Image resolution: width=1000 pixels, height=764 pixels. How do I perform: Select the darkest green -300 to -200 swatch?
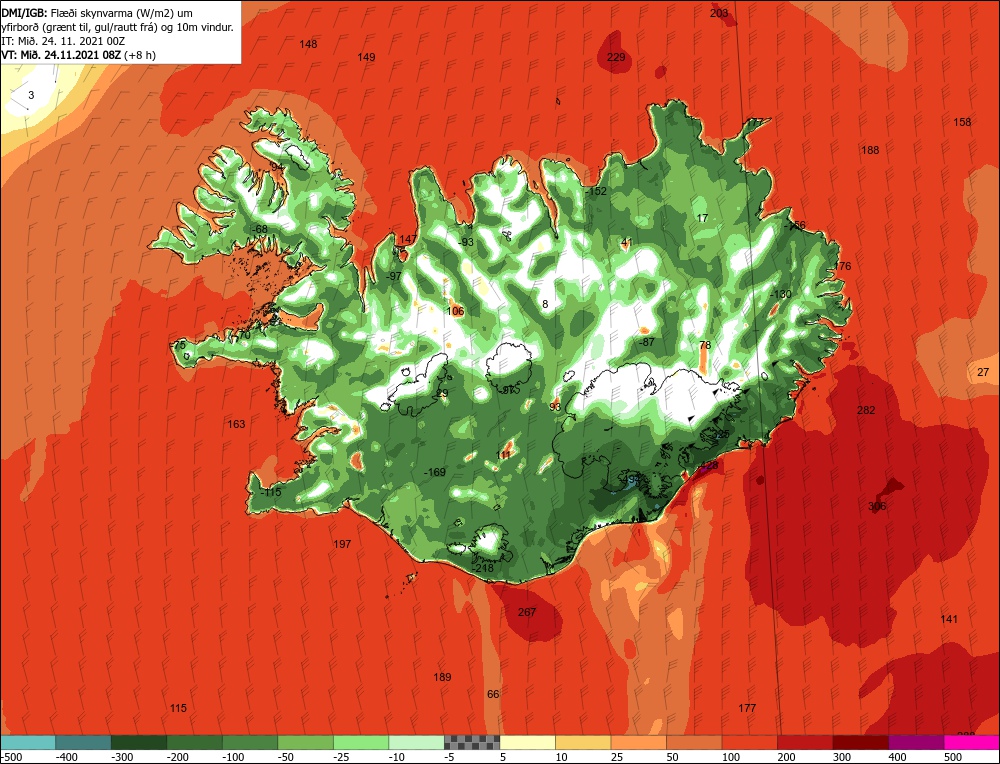click(x=139, y=742)
